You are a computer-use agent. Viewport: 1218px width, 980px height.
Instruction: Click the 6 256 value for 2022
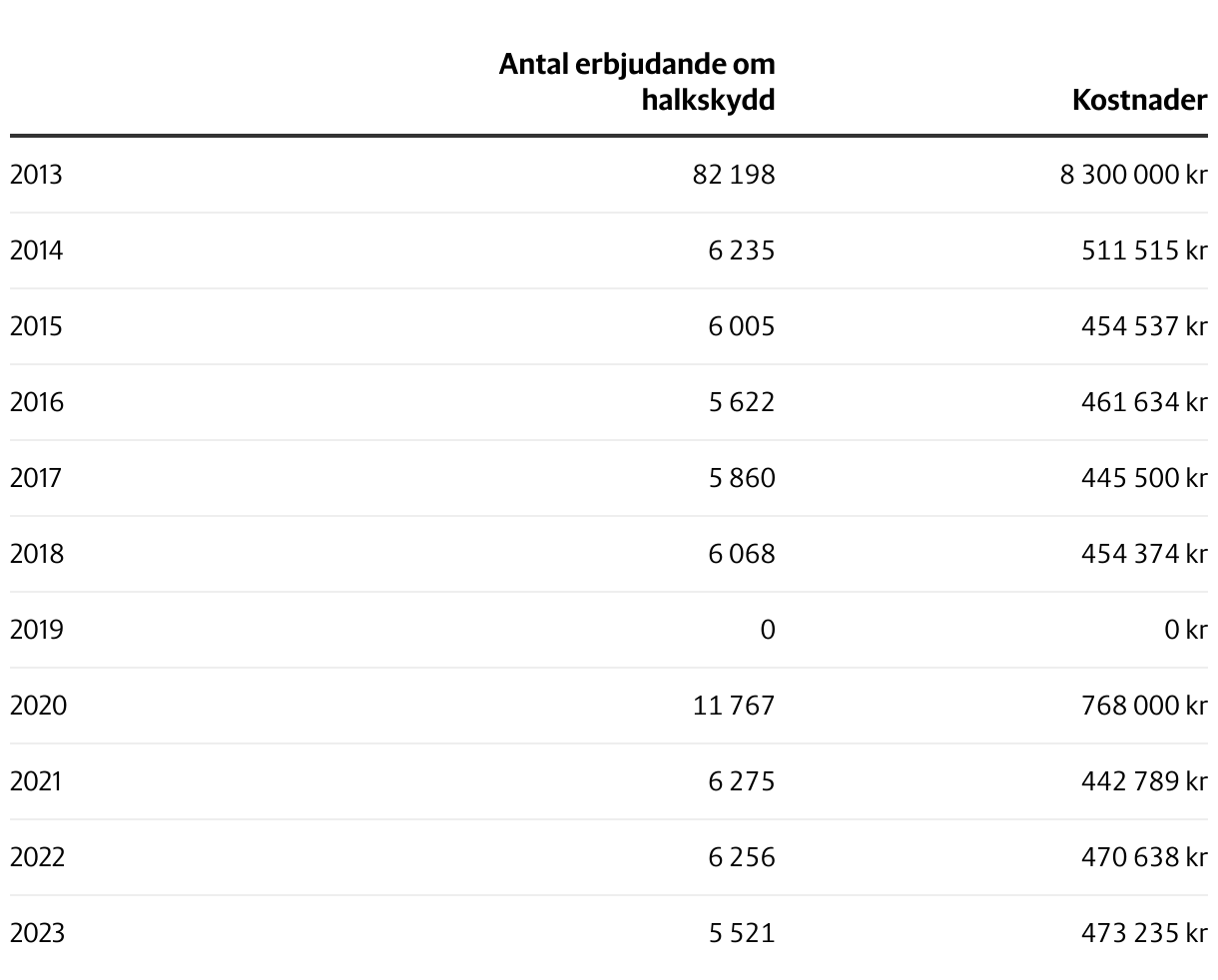741,857
